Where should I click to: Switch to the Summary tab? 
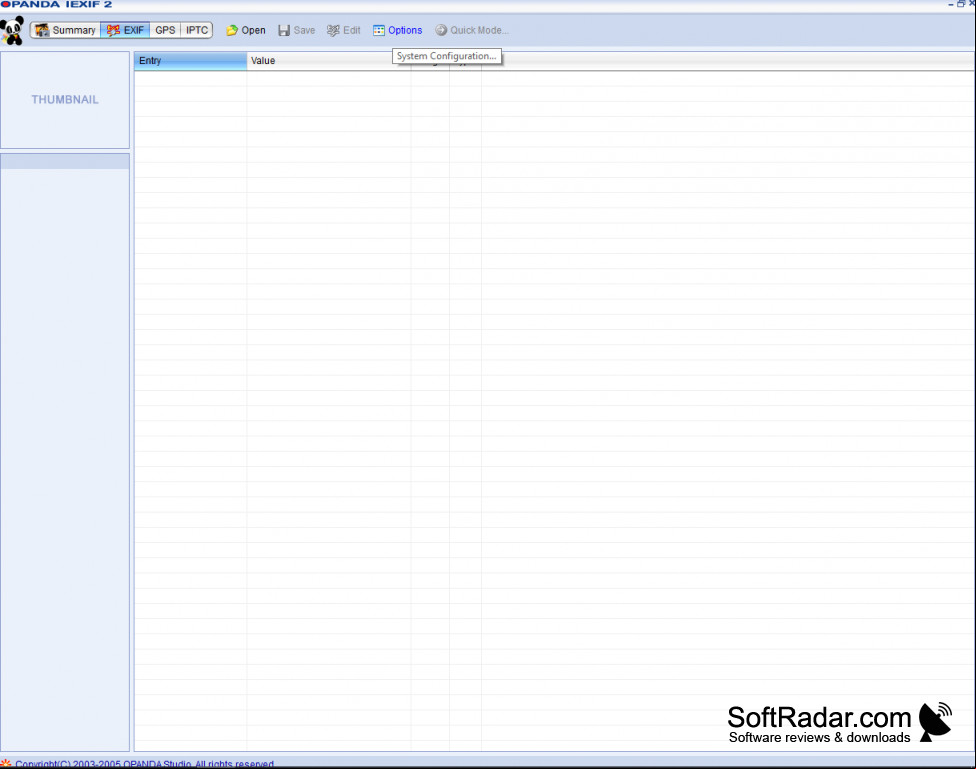tap(65, 30)
